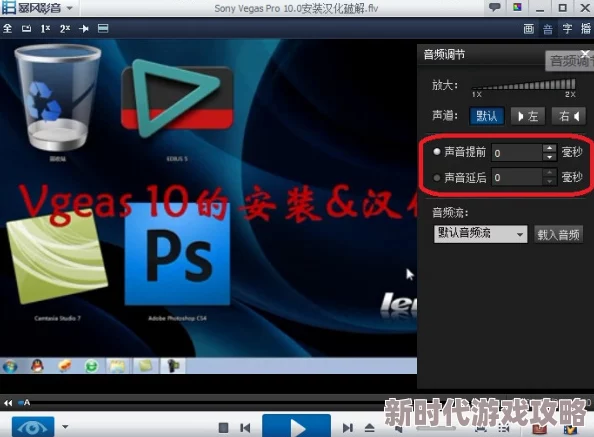Close the 音频调节 panel

coord(585,53)
